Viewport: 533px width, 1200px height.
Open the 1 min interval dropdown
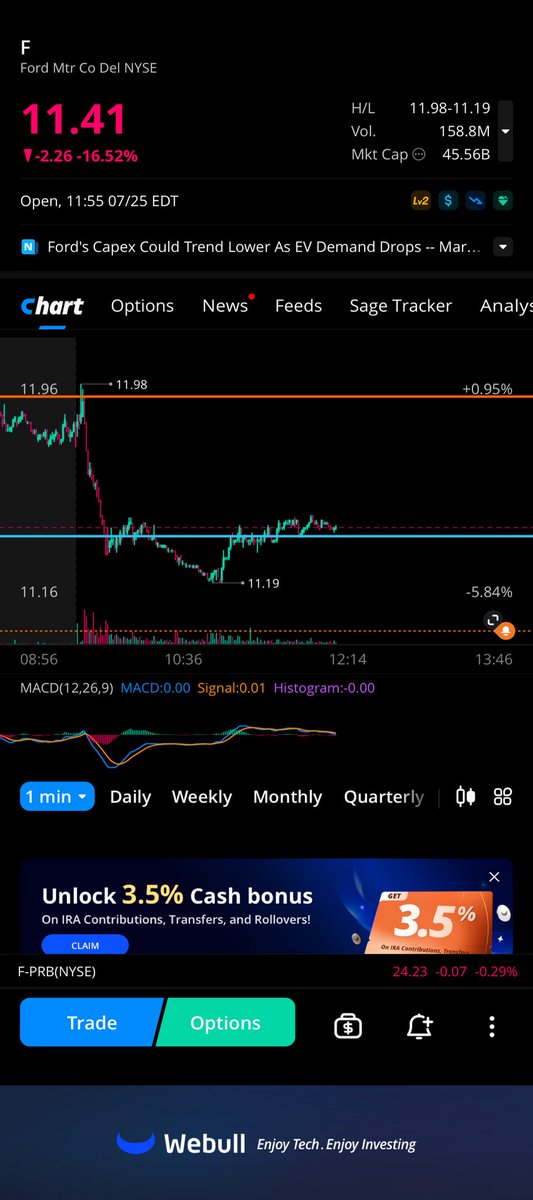(x=57, y=797)
